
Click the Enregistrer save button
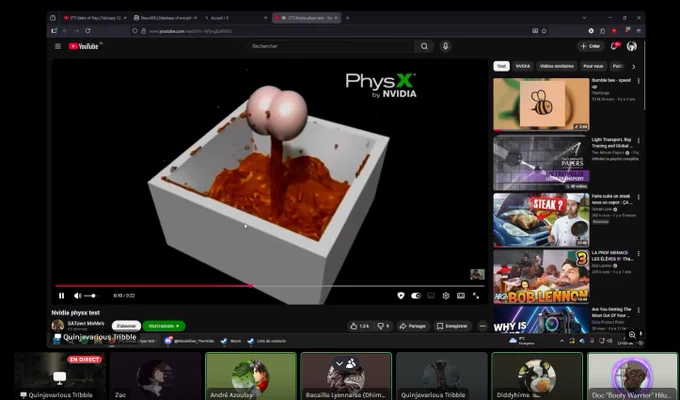pyautogui.click(x=452, y=326)
